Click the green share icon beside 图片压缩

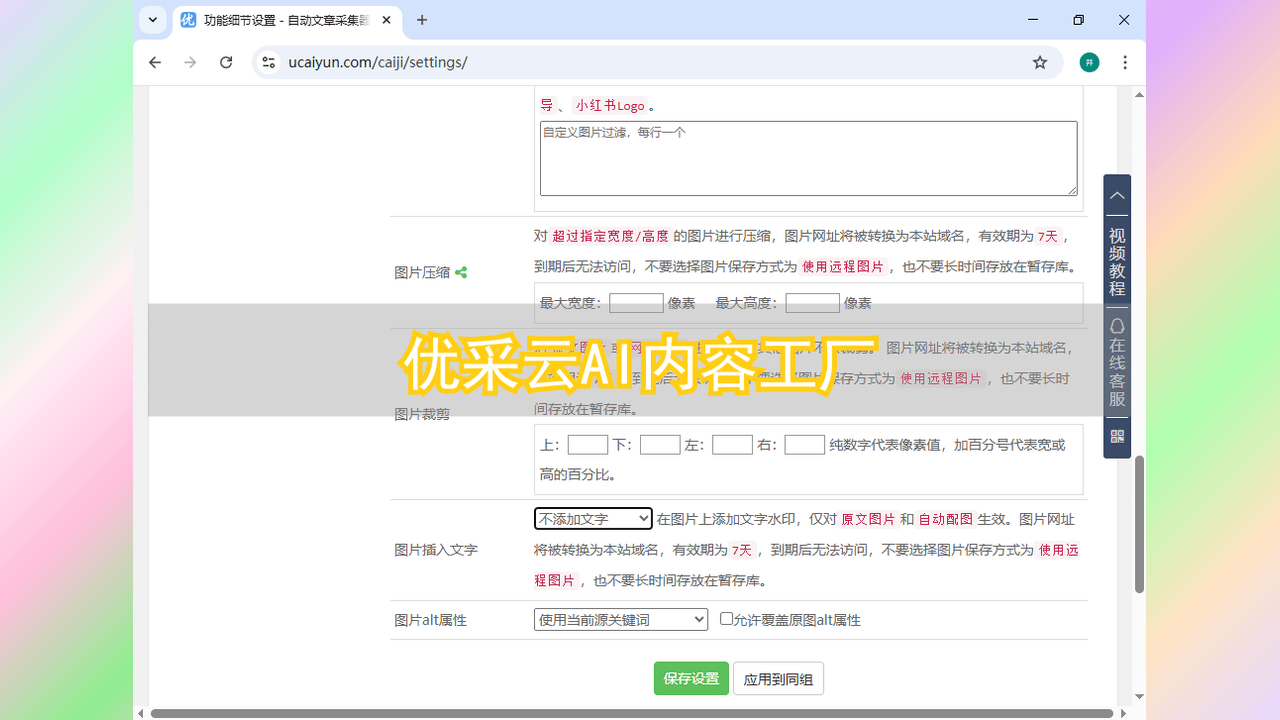(461, 272)
